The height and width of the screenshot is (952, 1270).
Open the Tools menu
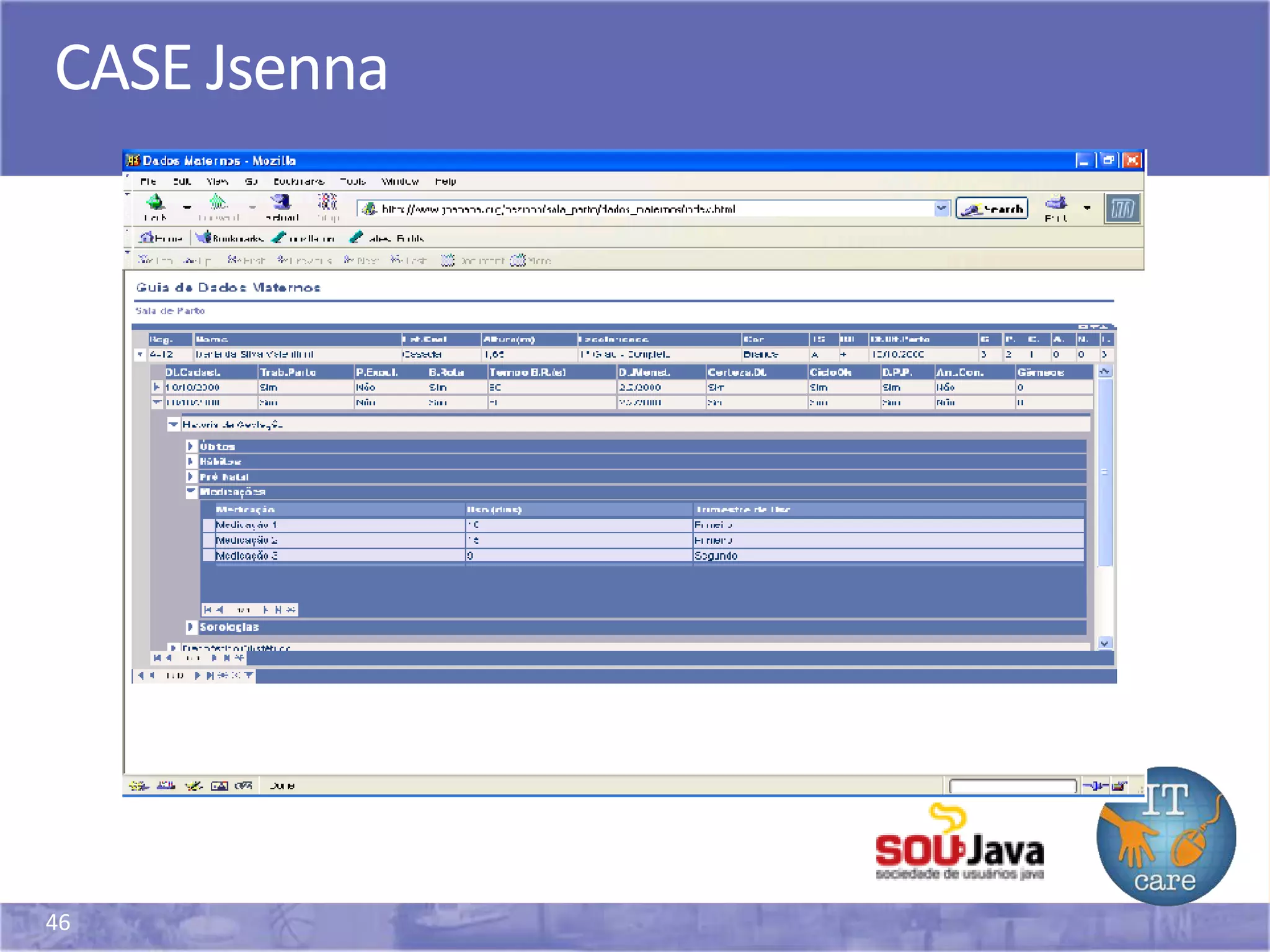click(x=352, y=182)
